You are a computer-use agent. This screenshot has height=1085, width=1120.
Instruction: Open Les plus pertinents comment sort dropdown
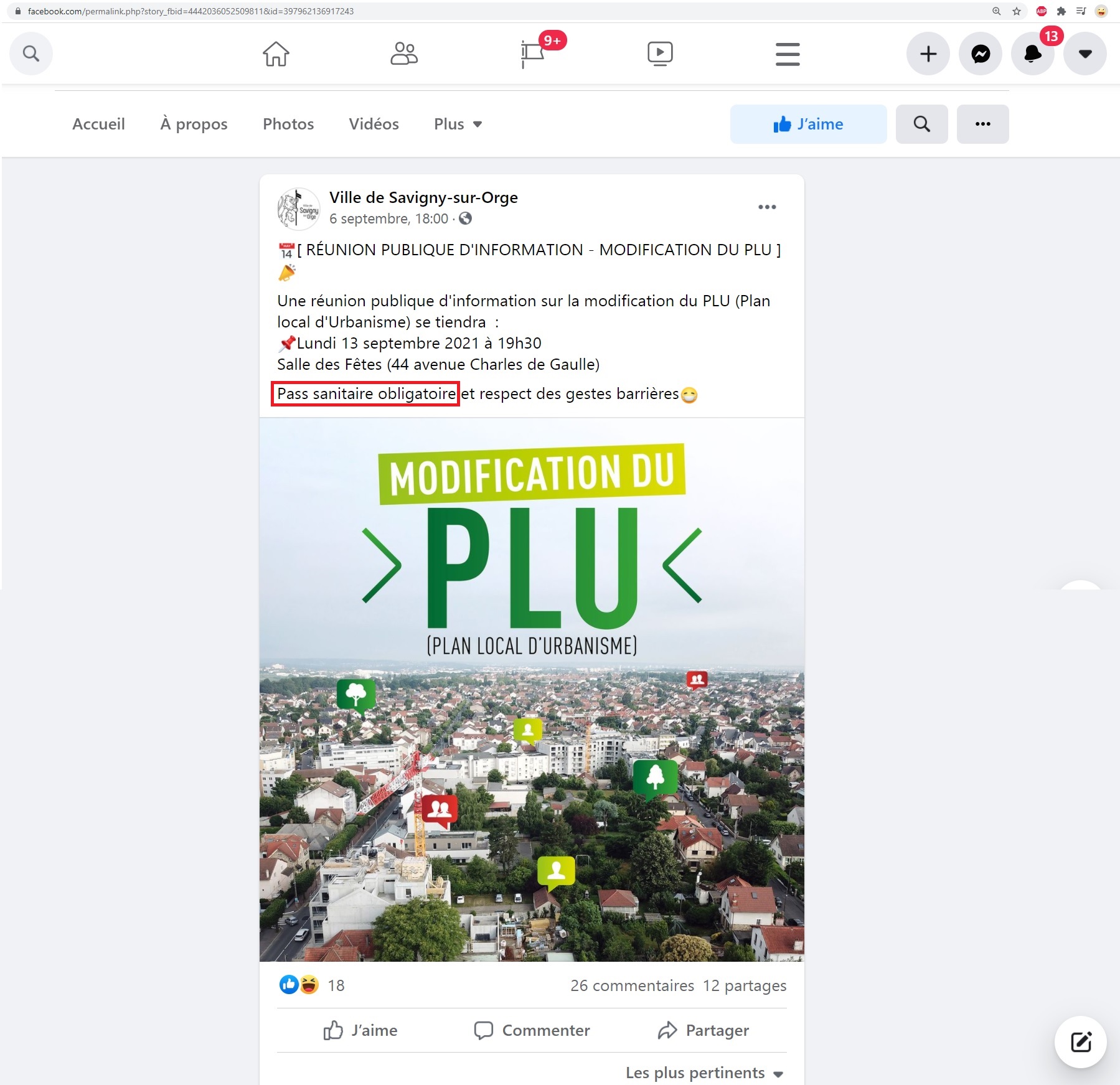pyautogui.click(x=704, y=1073)
